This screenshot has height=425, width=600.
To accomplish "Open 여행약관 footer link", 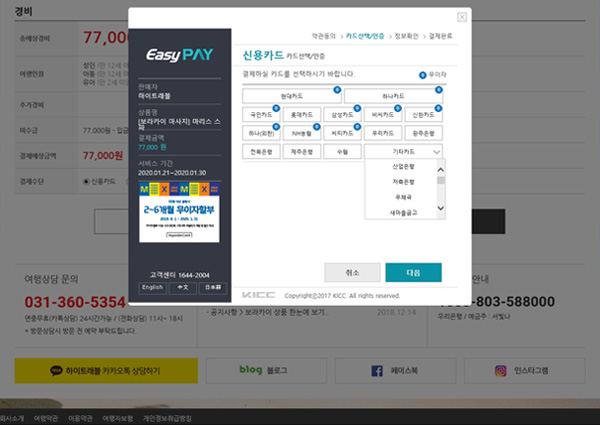I will click(46, 418).
